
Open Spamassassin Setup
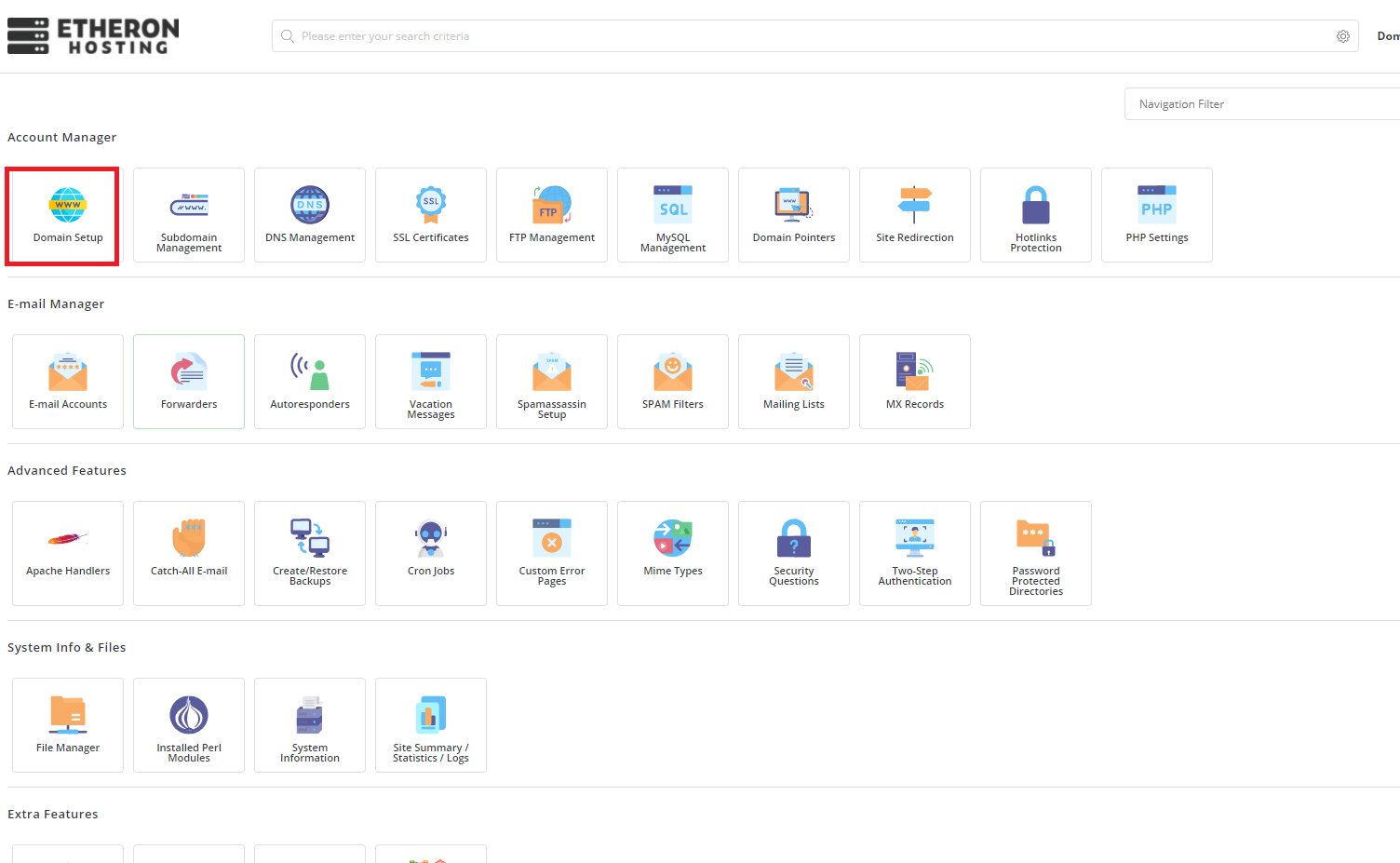pyautogui.click(x=552, y=382)
